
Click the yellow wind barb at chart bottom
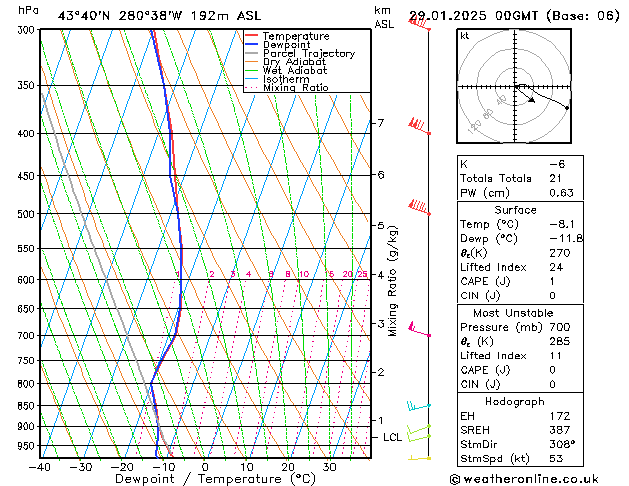pos(419,458)
